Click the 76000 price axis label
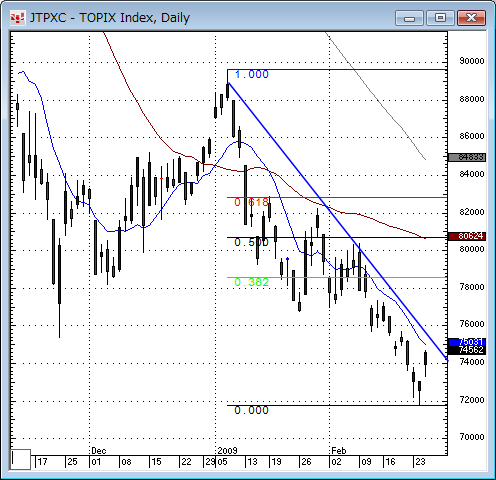 [472, 324]
